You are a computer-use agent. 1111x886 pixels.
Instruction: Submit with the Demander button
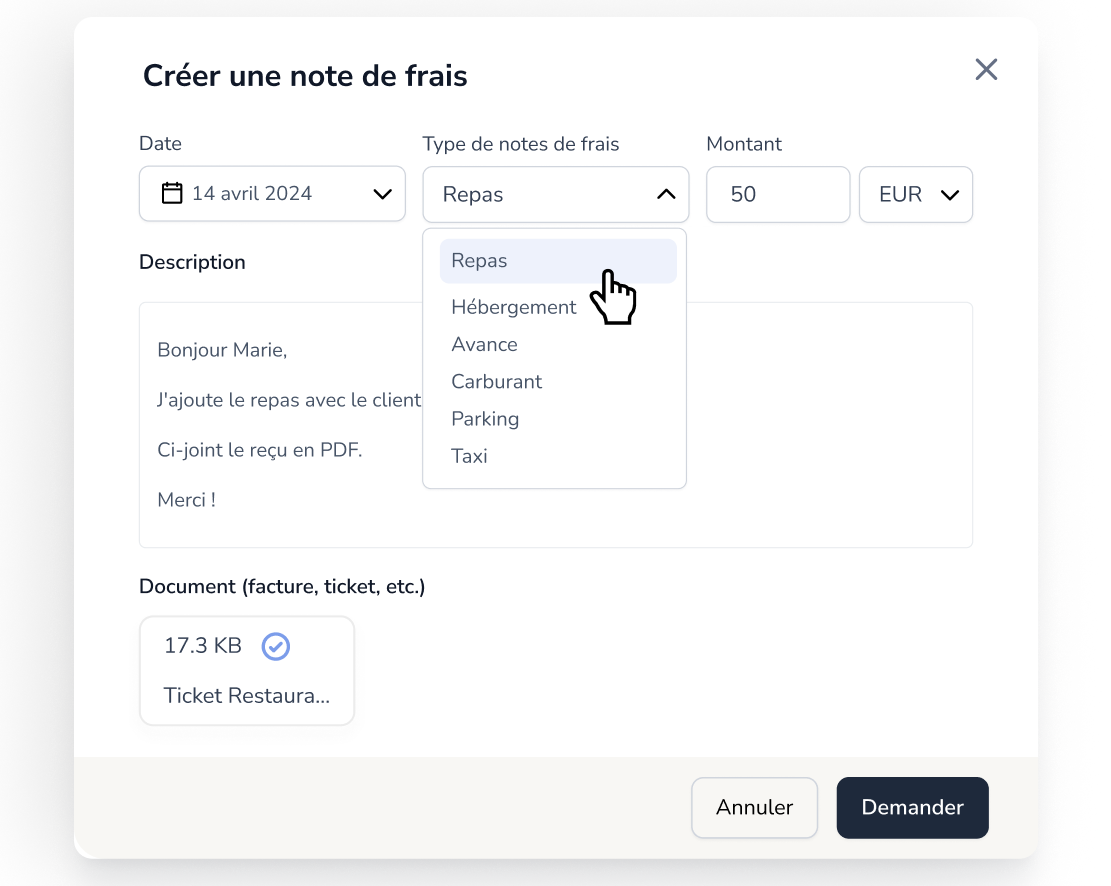coord(912,807)
